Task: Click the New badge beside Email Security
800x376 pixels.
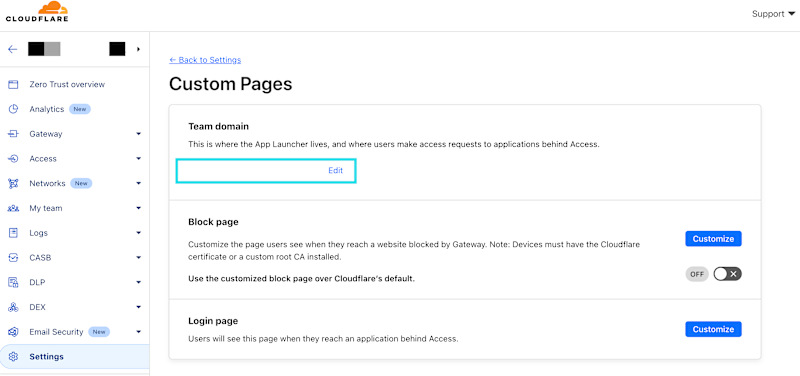Action: tap(99, 332)
